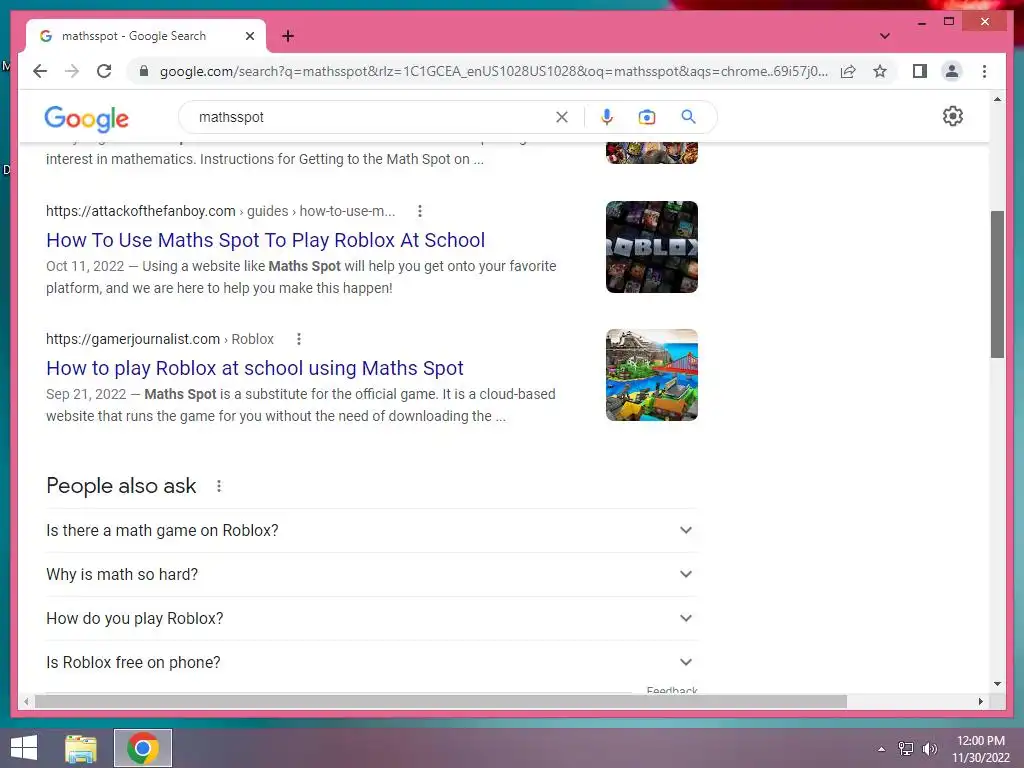This screenshot has width=1024, height=768.
Task: Show hidden system tray icons
Action: tap(882, 749)
